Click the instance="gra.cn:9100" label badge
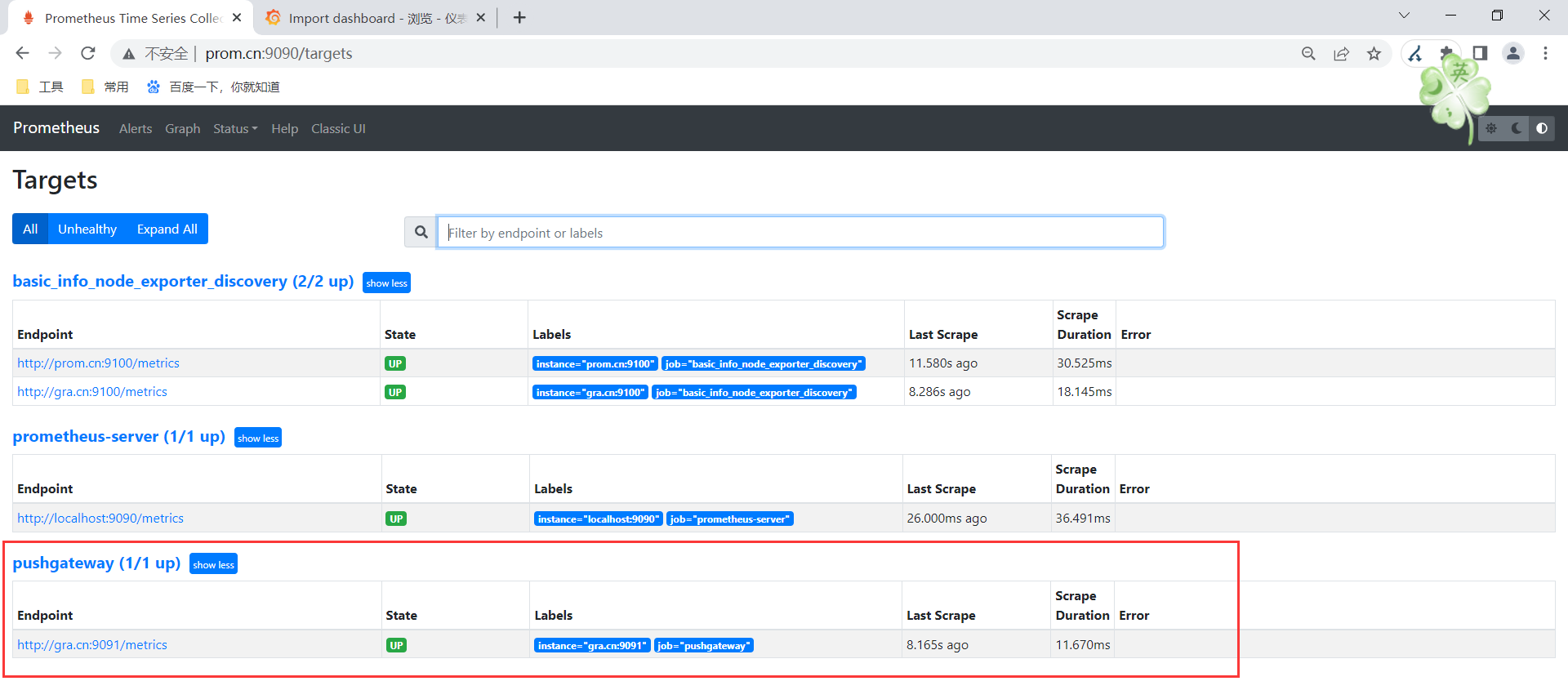This screenshot has width=1568, height=699. 590,393
